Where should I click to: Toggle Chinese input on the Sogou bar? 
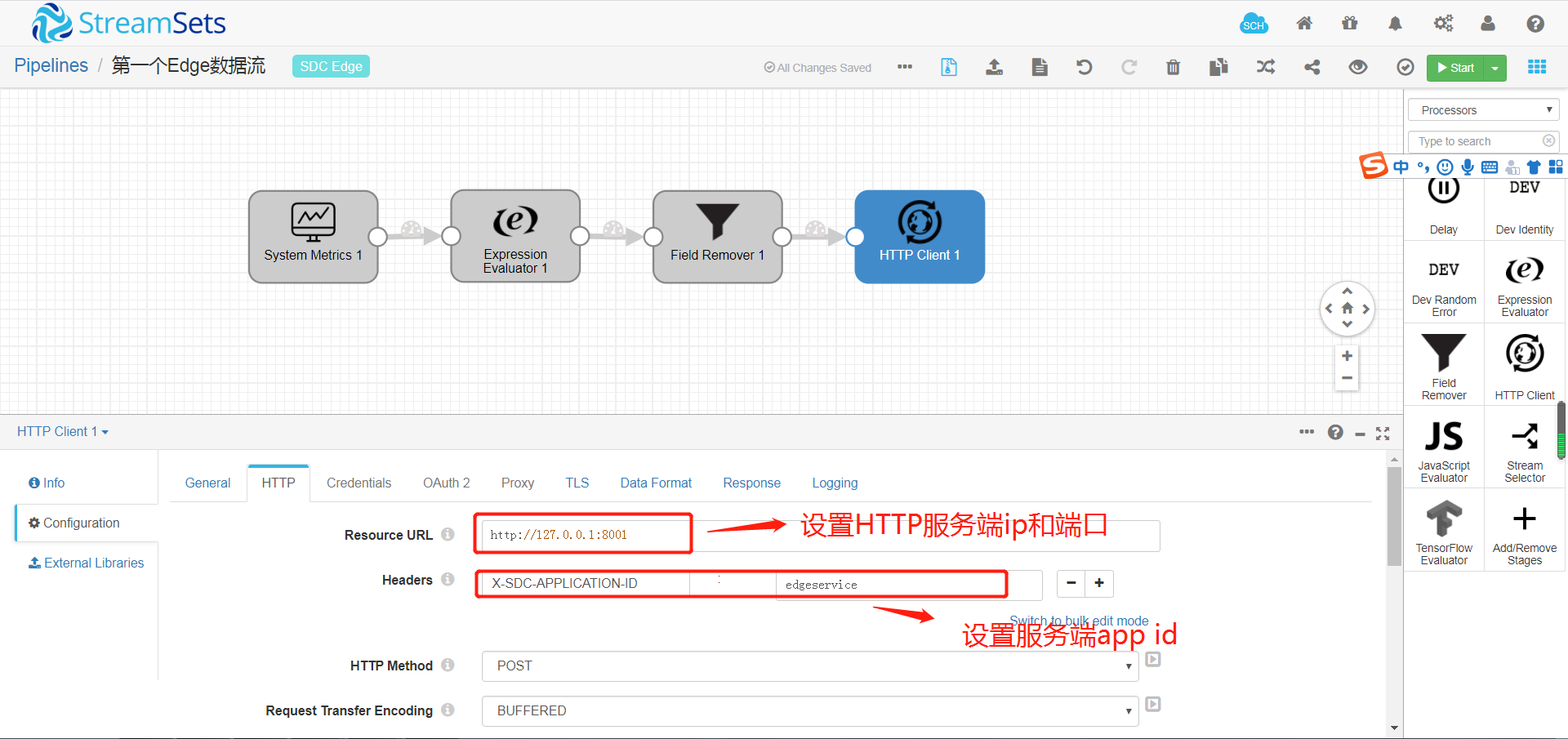1401,167
